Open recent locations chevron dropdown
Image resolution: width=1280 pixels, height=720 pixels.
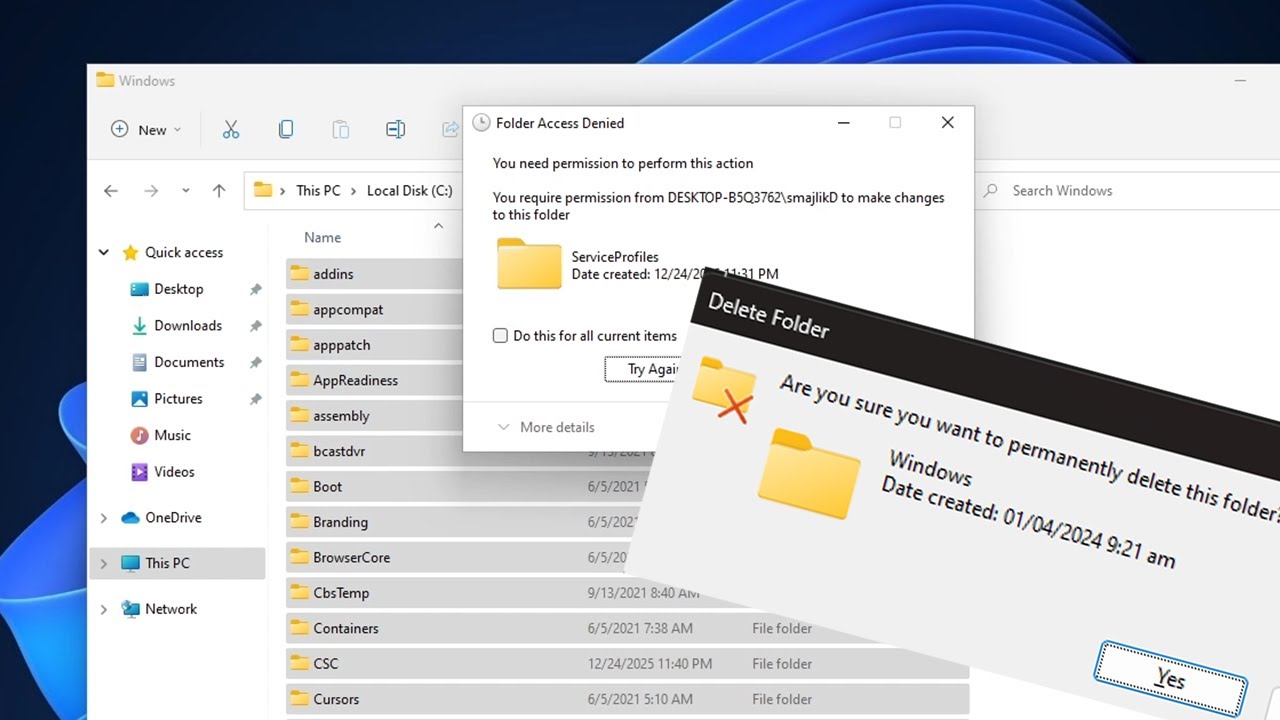pos(186,190)
